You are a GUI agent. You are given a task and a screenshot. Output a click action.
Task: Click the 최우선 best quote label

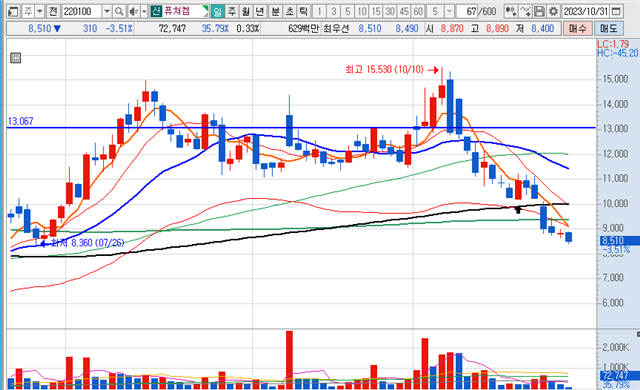point(336,29)
